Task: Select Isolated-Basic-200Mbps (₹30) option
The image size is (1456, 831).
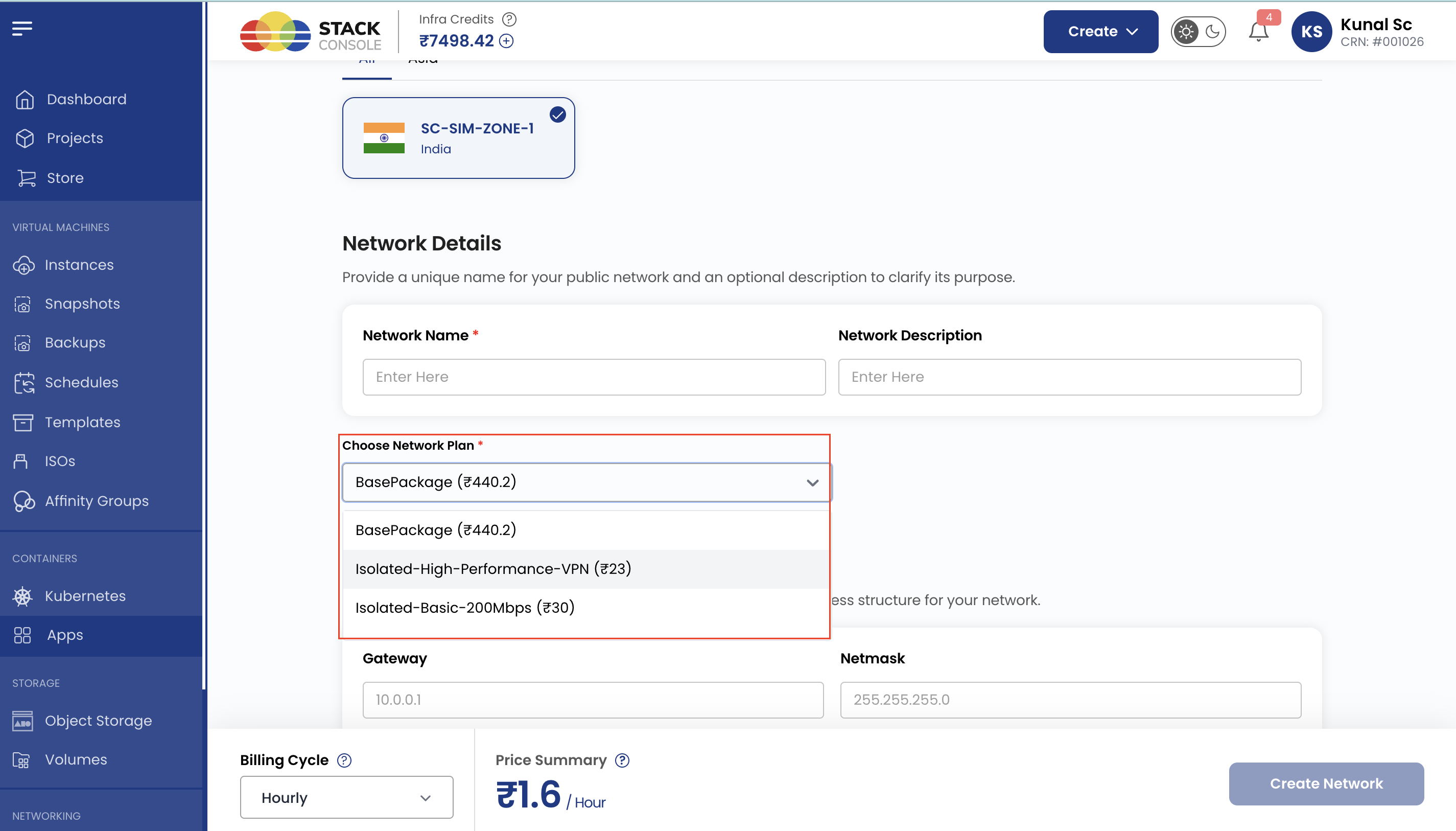Action: click(x=586, y=608)
